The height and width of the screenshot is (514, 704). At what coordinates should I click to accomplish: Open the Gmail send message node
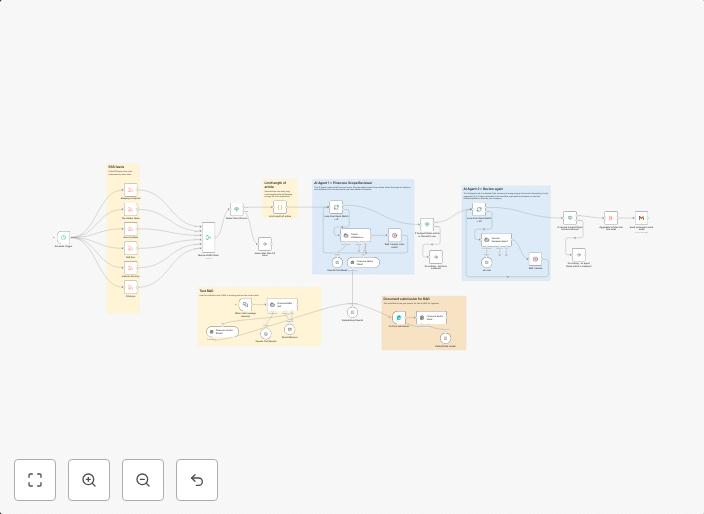coord(641,218)
